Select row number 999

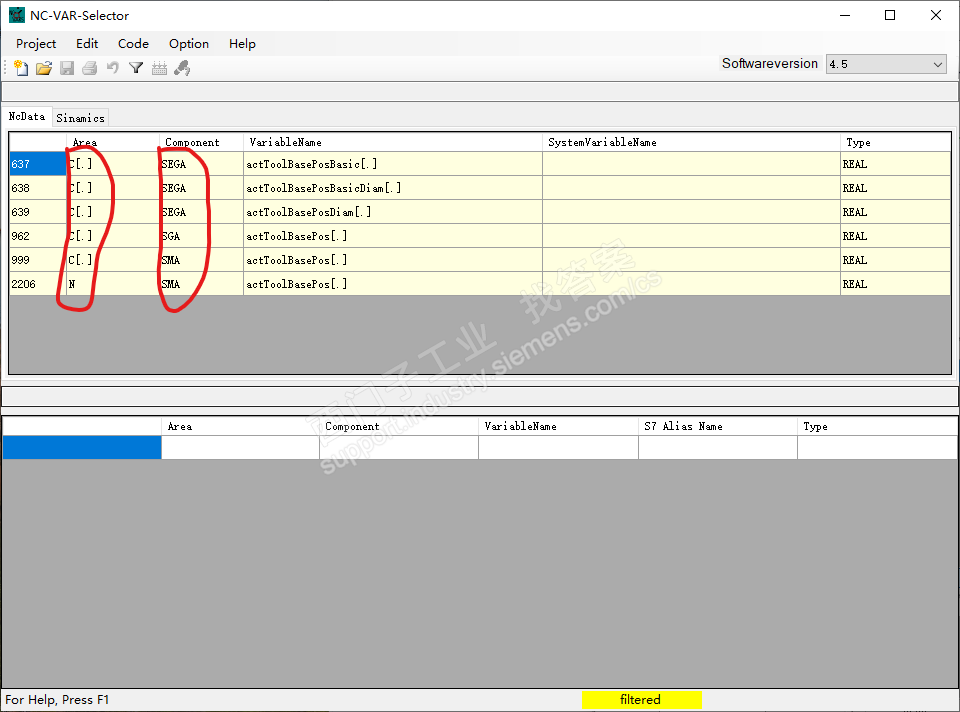[x=38, y=260]
